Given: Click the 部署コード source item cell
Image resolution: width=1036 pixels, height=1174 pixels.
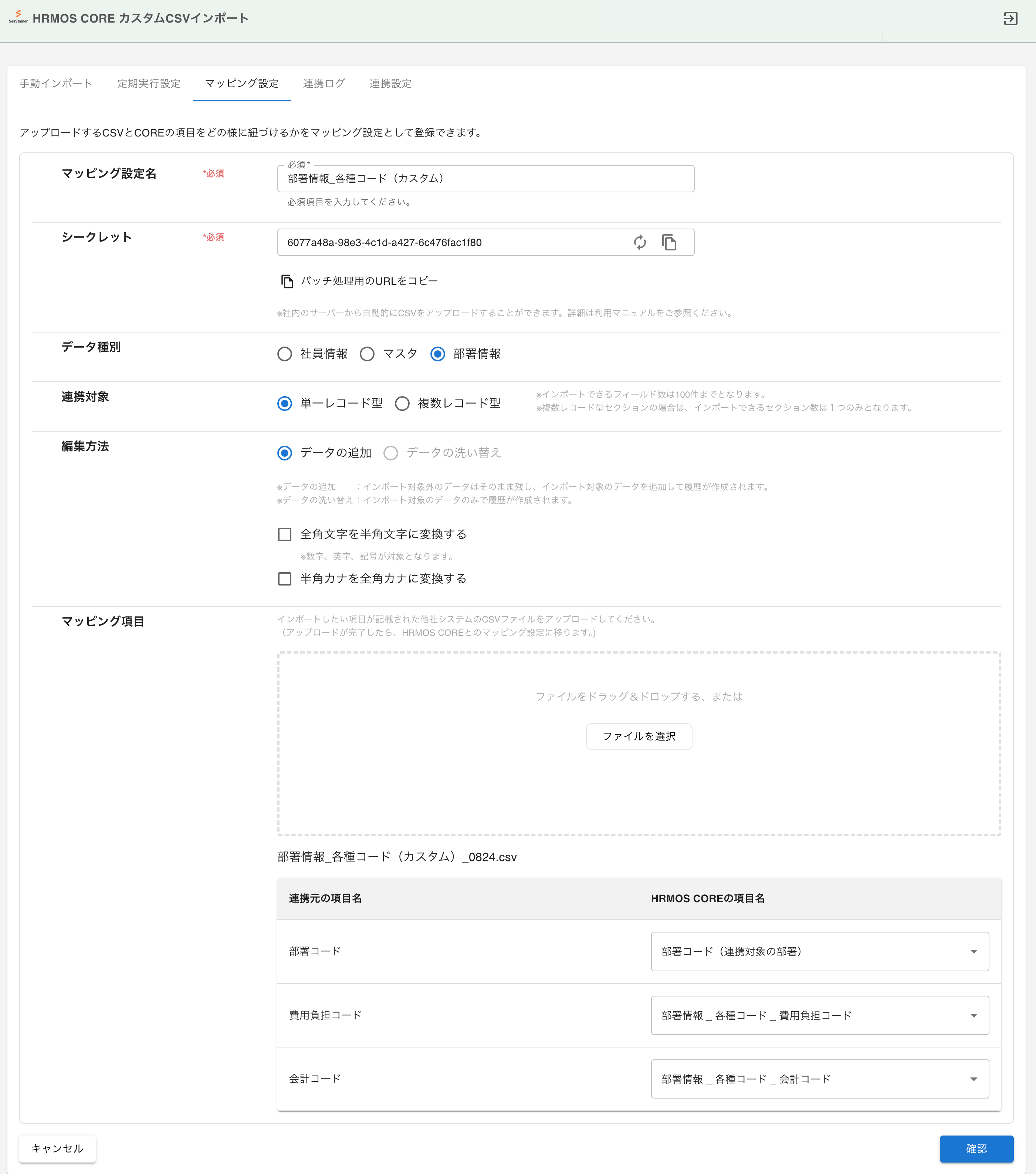Looking at the screenshot, I should (x=315, y=951).
